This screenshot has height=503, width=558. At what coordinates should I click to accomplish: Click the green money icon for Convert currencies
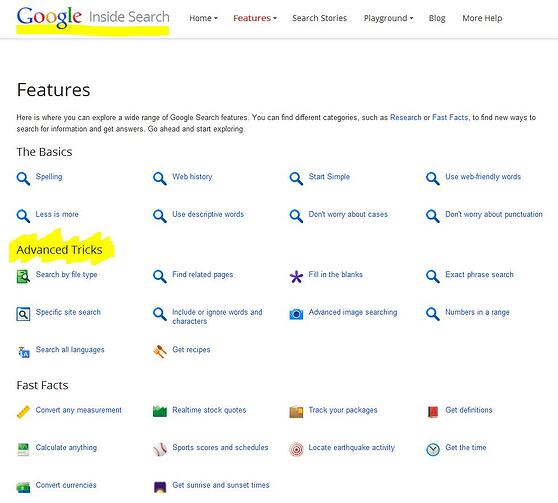(x=23, y=487)
